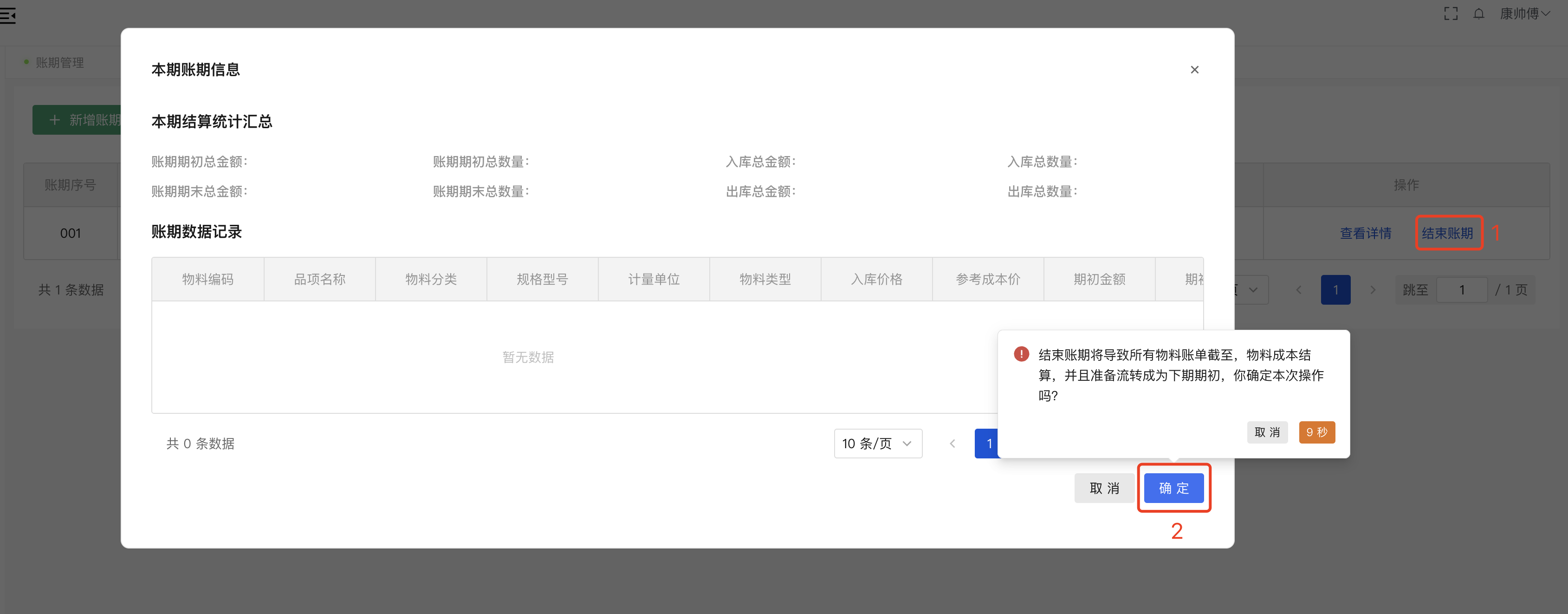Viewport: 1568px width, 614px height.
Task: Click the 跳至 page number input field
Action: coord(1462,290)
